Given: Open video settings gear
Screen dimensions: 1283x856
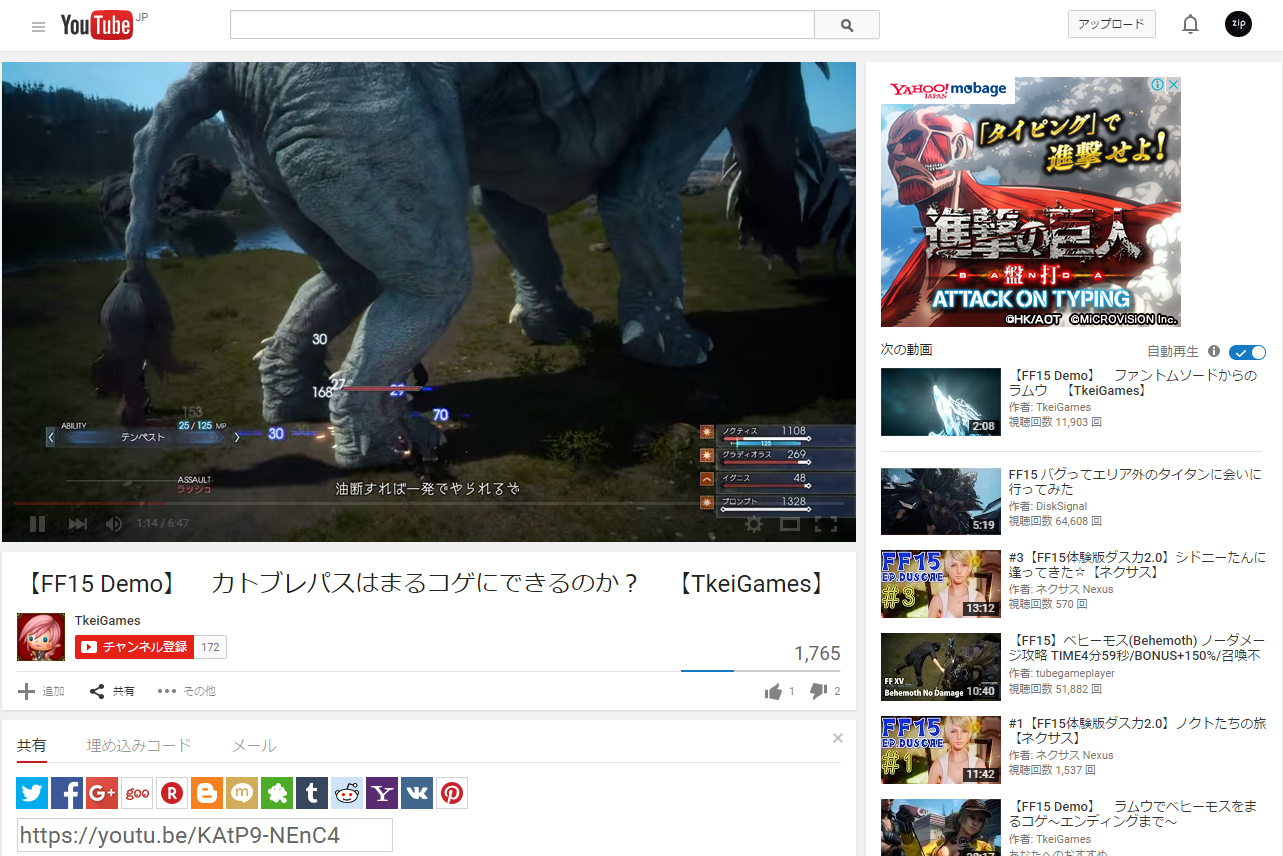Looking at the screenshot, I should pyautogui.click(x=754, y=523).
